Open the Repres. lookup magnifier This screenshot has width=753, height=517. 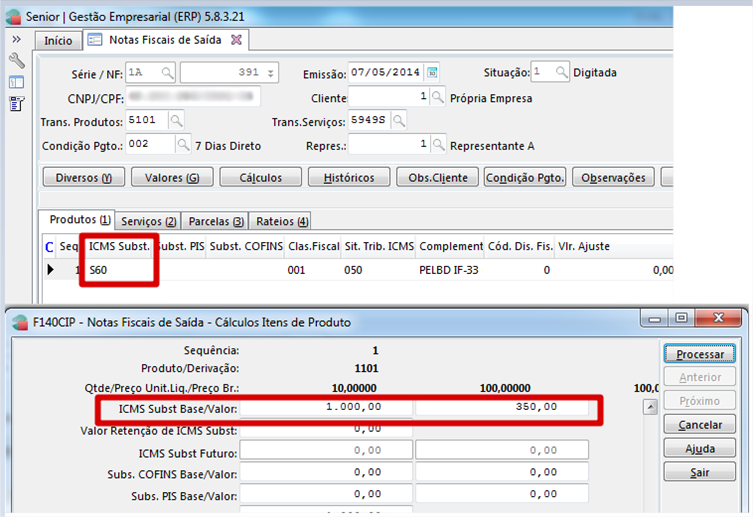(x=437, y=144)
